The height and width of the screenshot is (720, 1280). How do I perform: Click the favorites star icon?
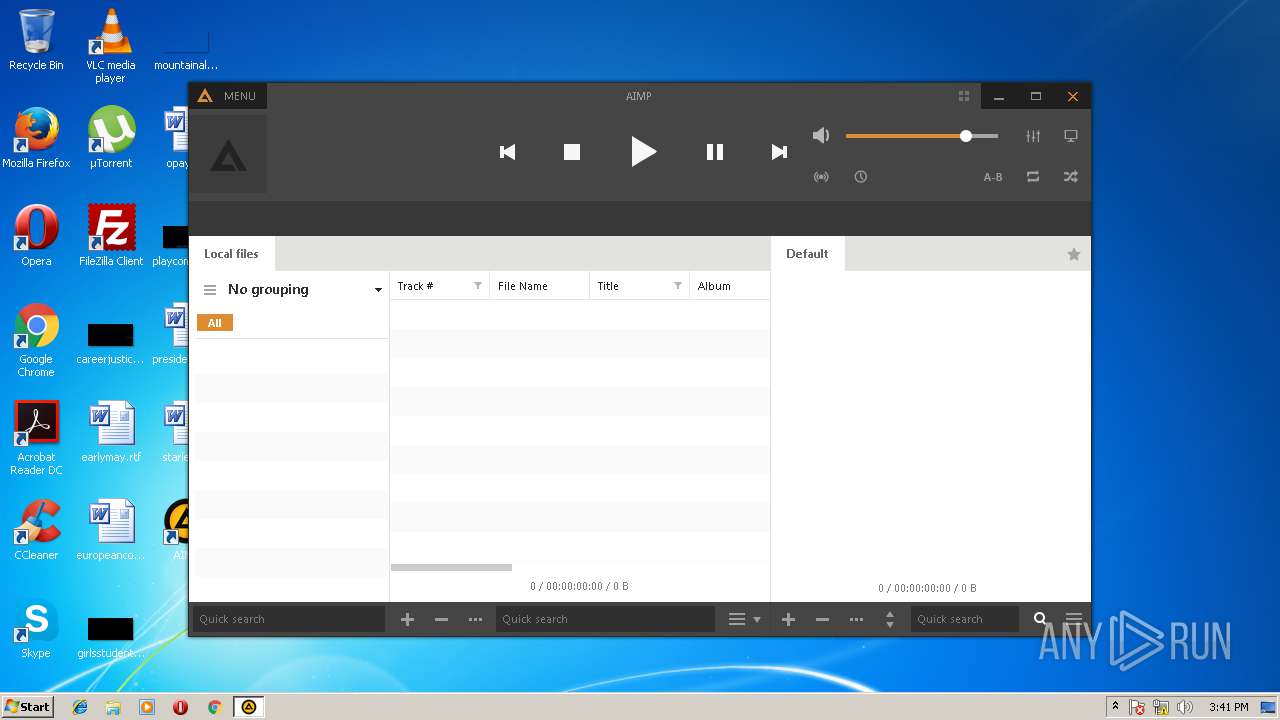pyautogui.click(x=1074, y=254)
